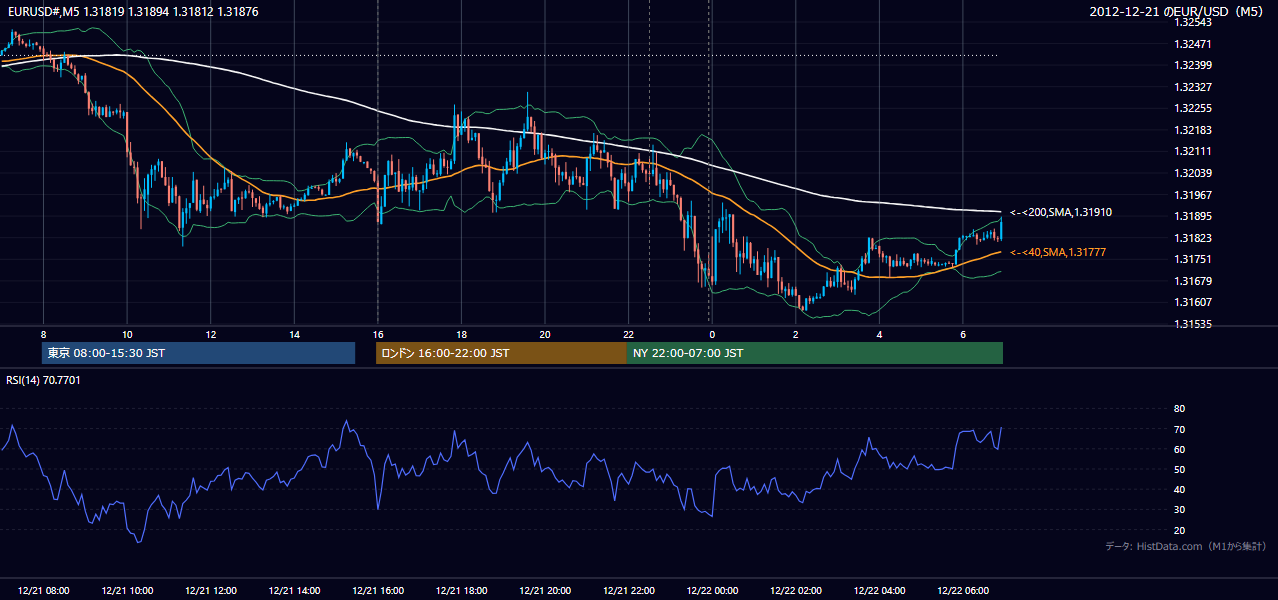Click hour tick 8 on the price chart axis
The height and width of the screenshot is (600, 1278).
43,334
